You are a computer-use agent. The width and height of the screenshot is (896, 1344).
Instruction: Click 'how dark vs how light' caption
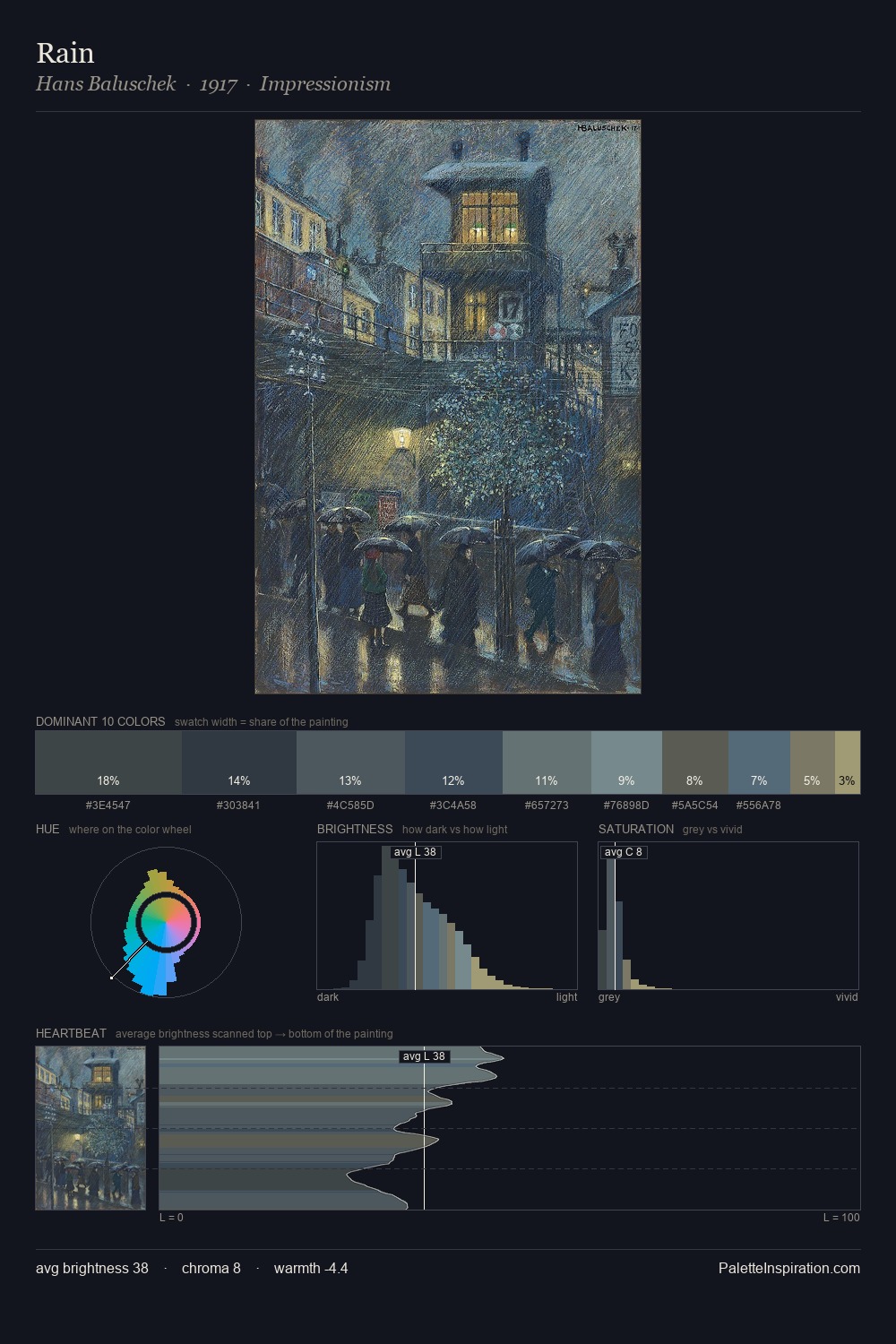pyautogui.click(x=455, y=830)
